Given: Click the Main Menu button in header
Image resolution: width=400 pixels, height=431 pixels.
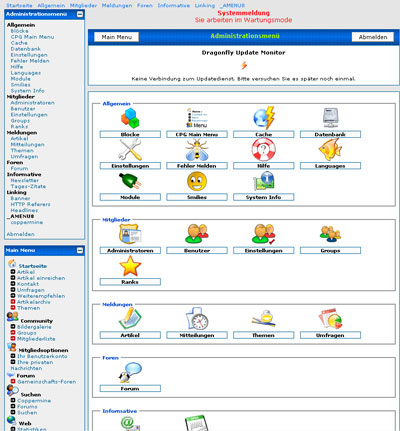Looking at the screenshot, I should (x=117, y=37).
